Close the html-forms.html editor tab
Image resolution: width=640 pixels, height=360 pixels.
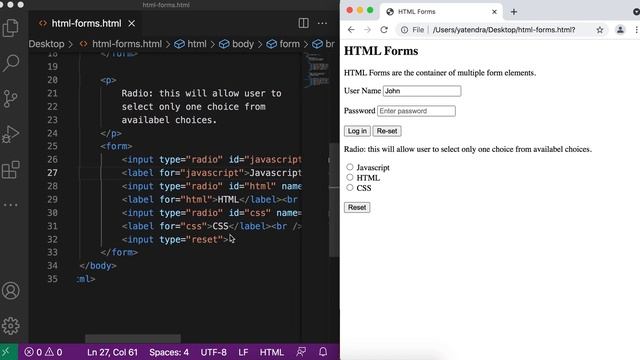click(x=131, y=24)
